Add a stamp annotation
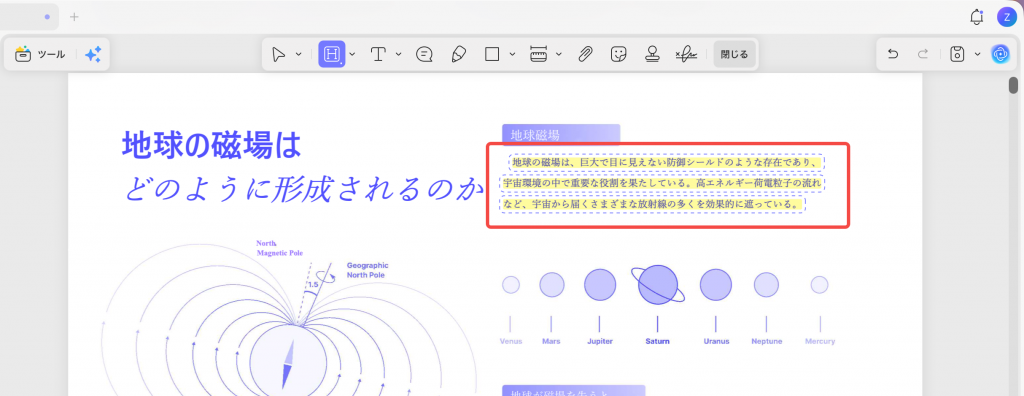 [x=652, y=54]
